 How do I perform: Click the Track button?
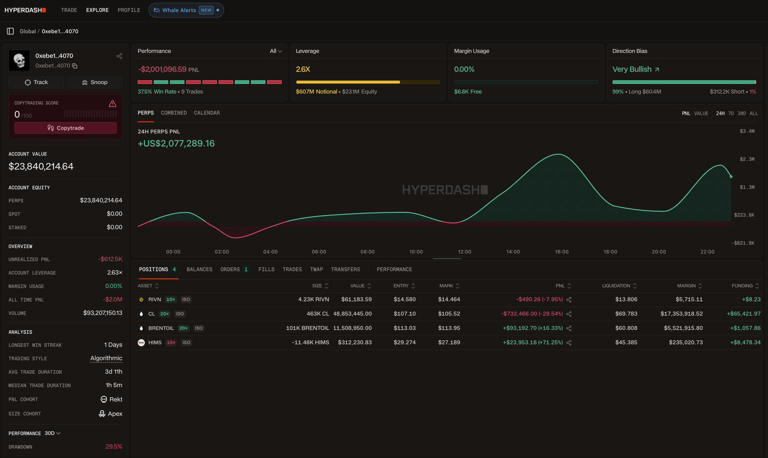pos(37,82)
